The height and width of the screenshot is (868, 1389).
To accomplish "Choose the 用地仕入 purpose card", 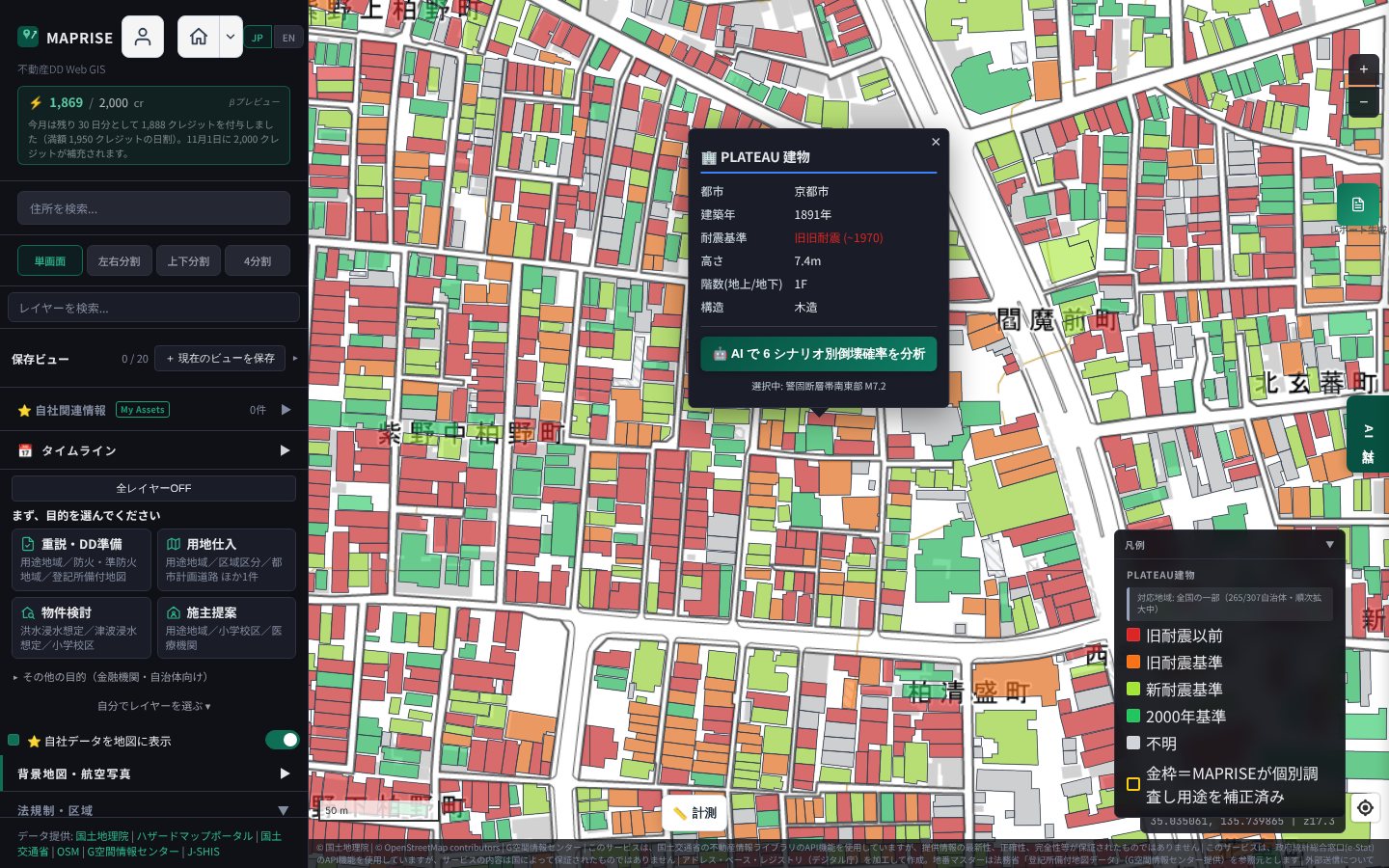I will pos(227,559).
